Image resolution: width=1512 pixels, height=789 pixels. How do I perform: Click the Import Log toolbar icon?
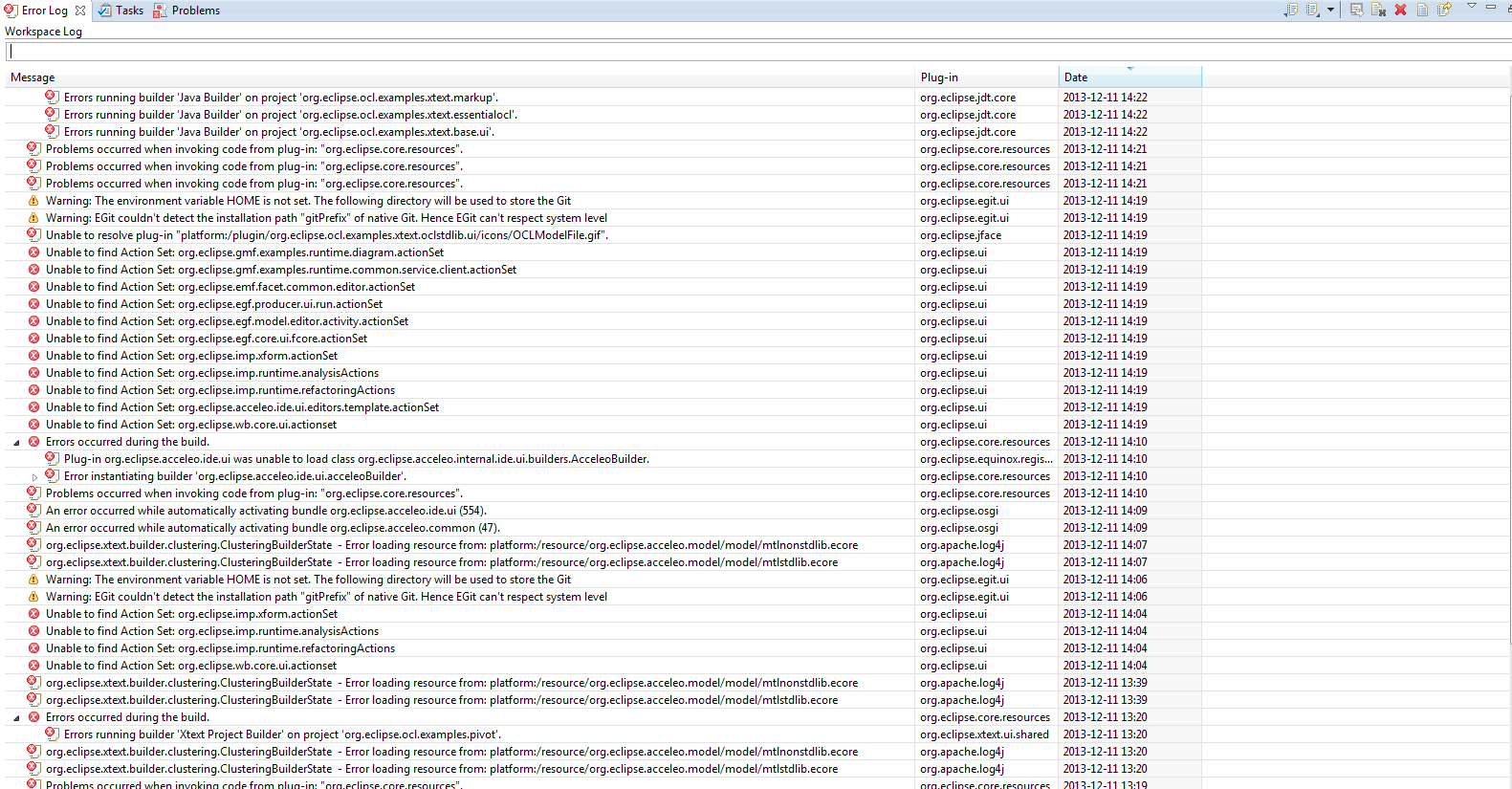coord(1313,10)
